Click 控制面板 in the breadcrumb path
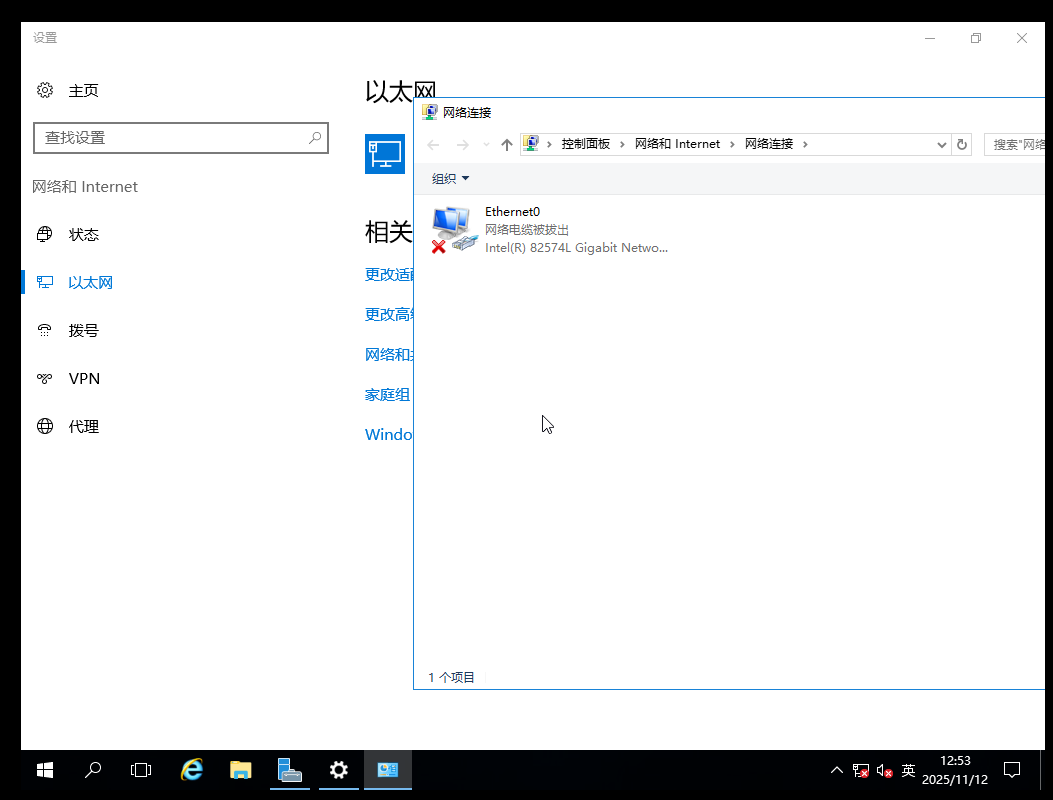This screenshot has width=1053, height=800. [586, 144]
